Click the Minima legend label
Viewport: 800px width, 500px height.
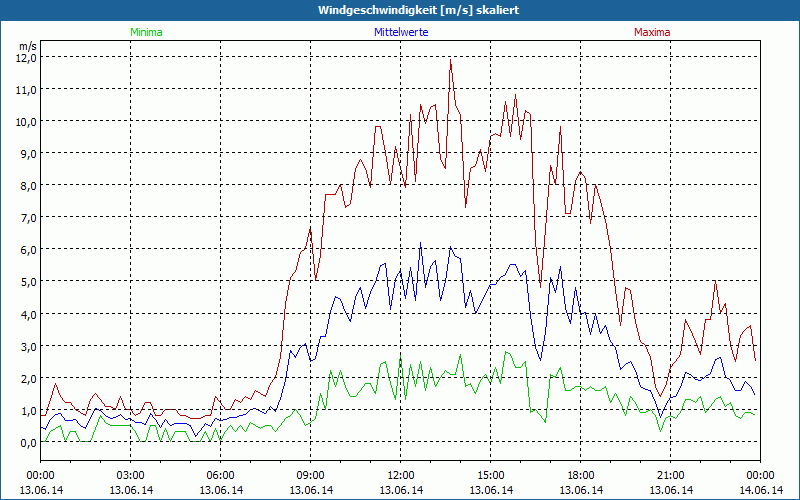146,32
